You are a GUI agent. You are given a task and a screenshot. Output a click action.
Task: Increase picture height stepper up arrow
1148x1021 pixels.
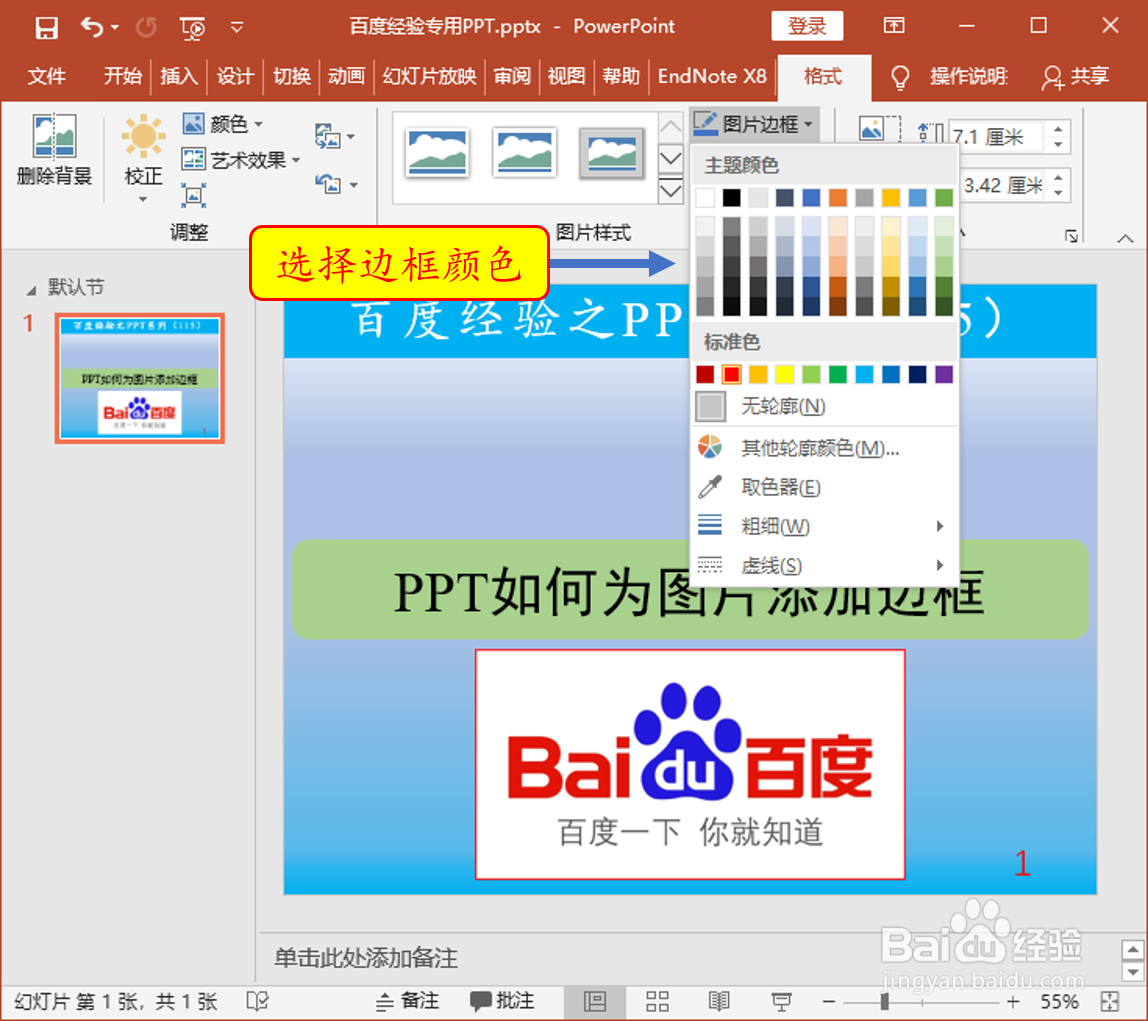click(1059, 130)
